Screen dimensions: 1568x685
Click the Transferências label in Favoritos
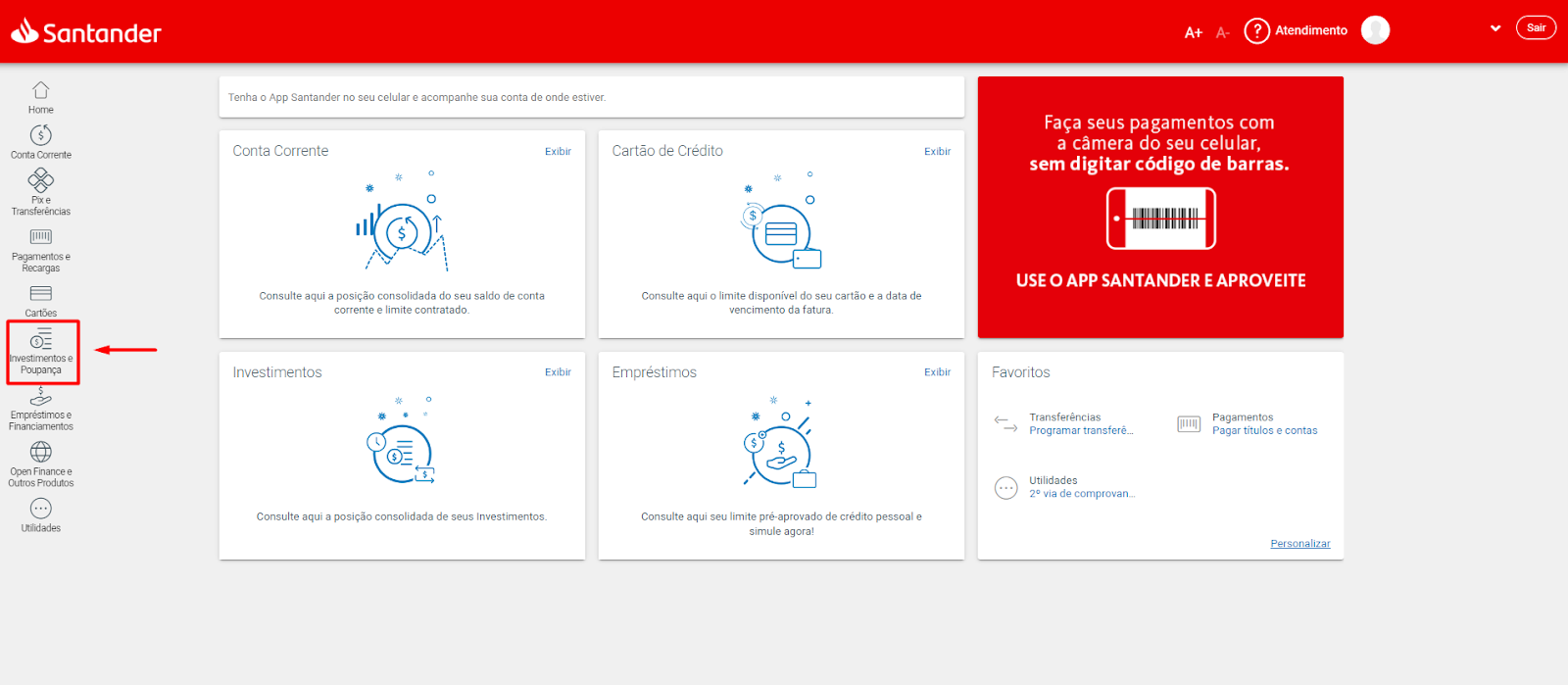pos(1064,417)
